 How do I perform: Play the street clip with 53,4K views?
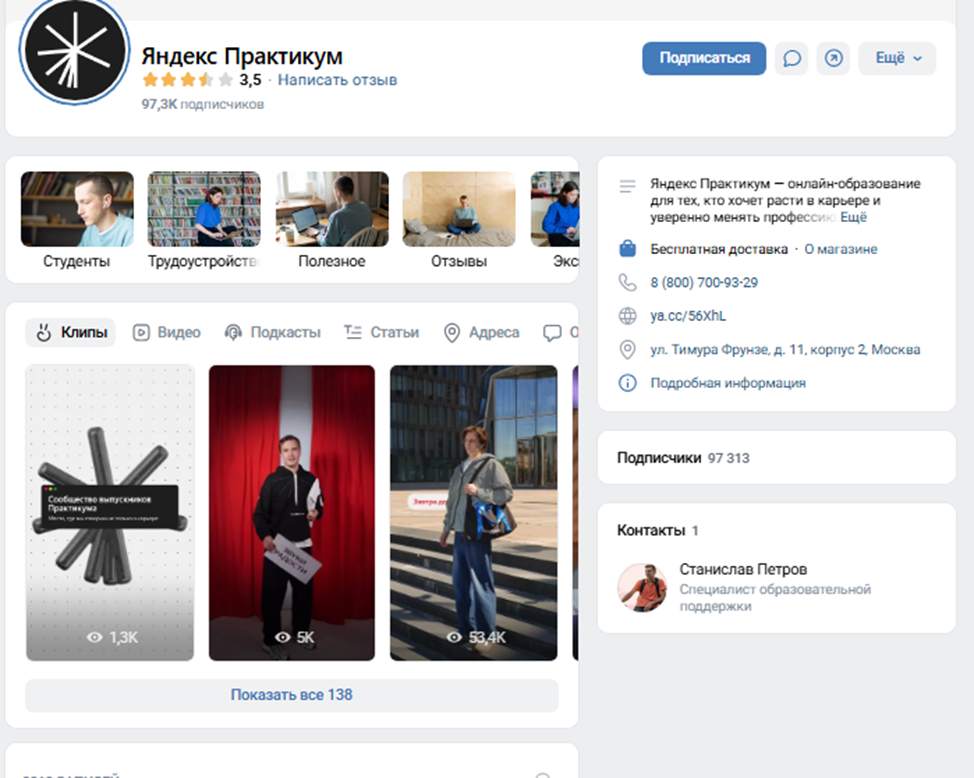(473, 513)
